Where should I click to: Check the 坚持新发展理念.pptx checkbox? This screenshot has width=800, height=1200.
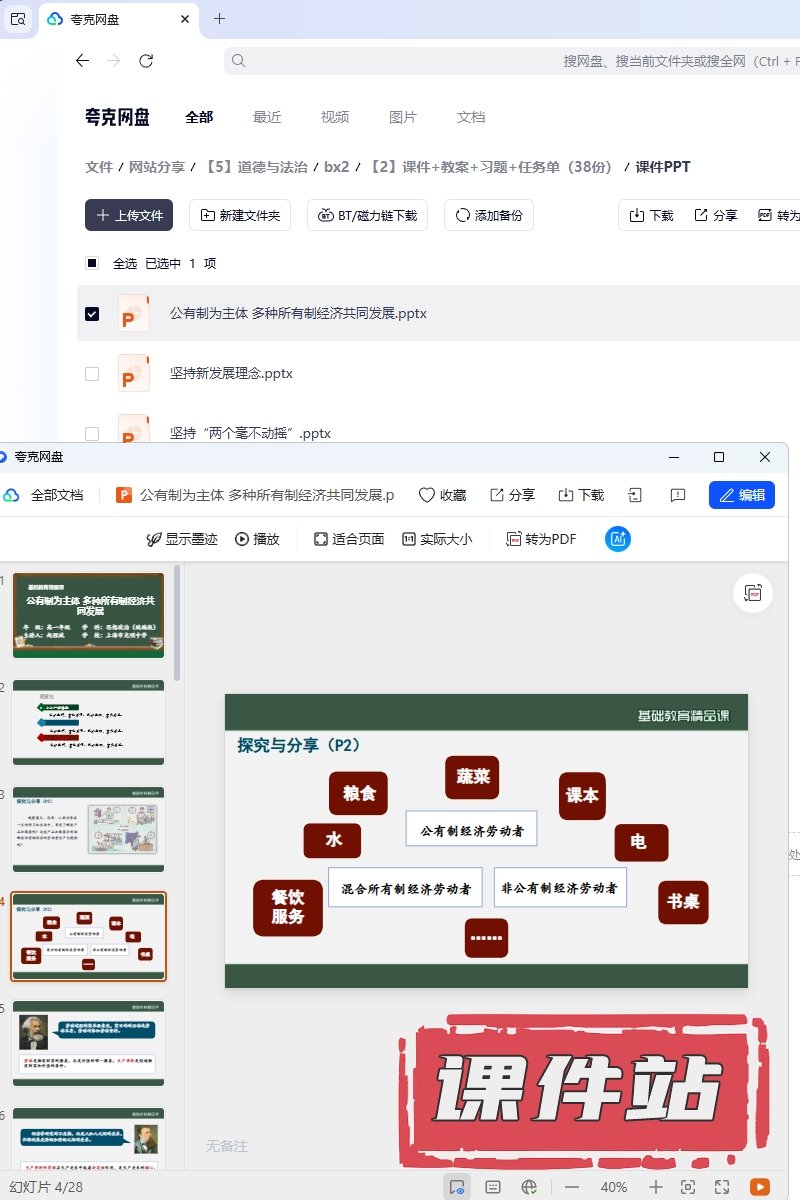point(92,374)
